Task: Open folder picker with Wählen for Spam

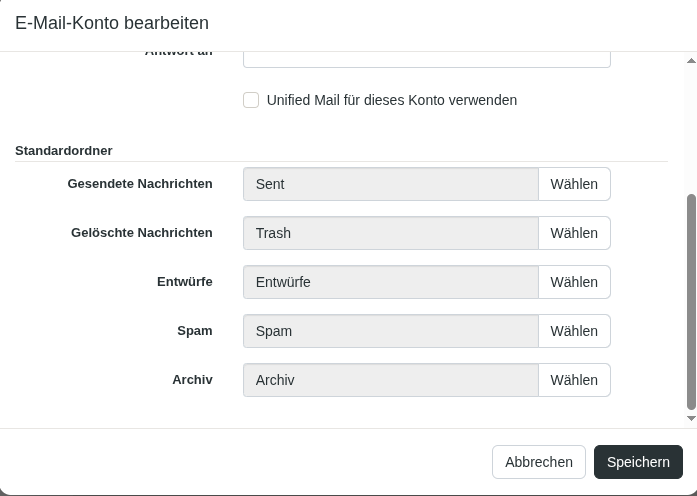Action: pos(574,331)
